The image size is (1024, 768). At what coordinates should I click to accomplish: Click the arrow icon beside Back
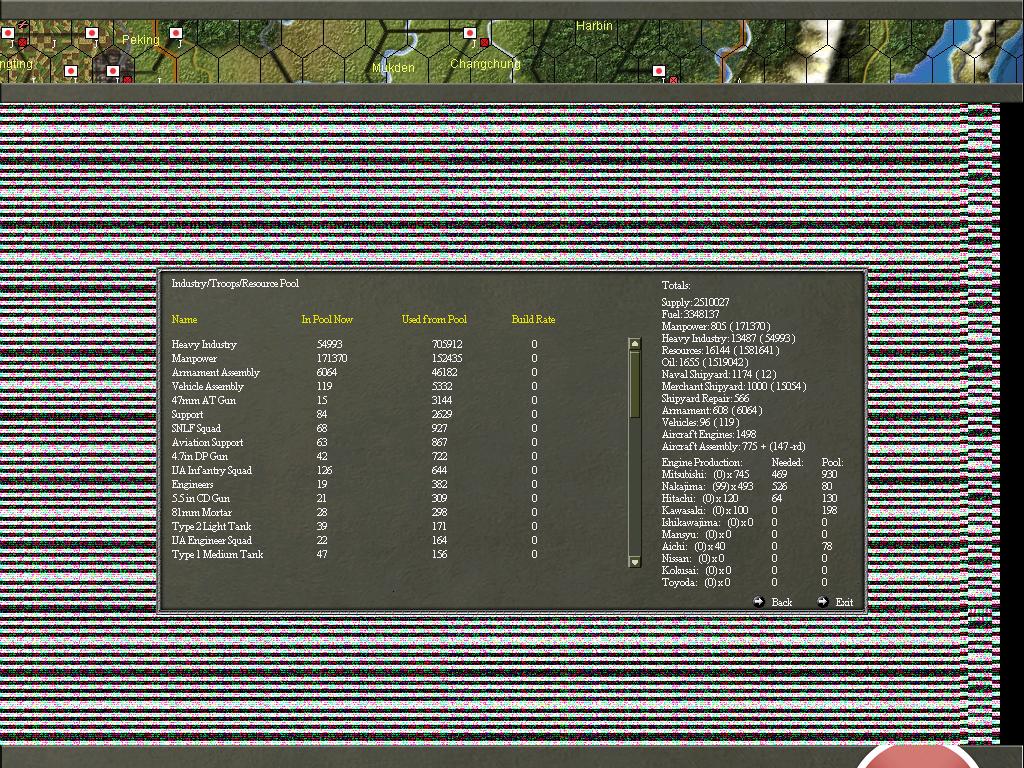pos(760,602)
